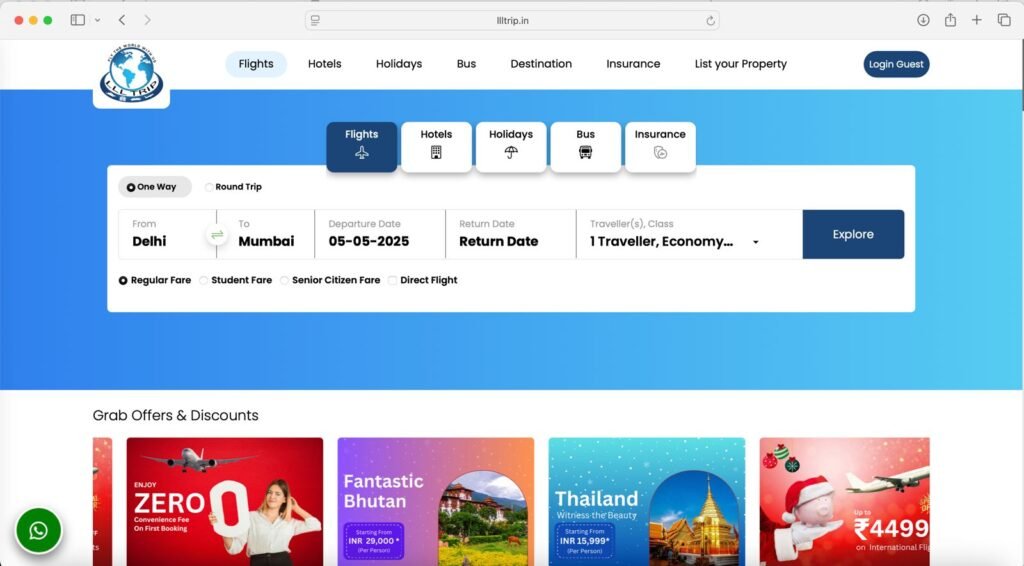Click the swap From and To cities icon
Viewport: 1024px width, 566px height.
pos(217,235)
